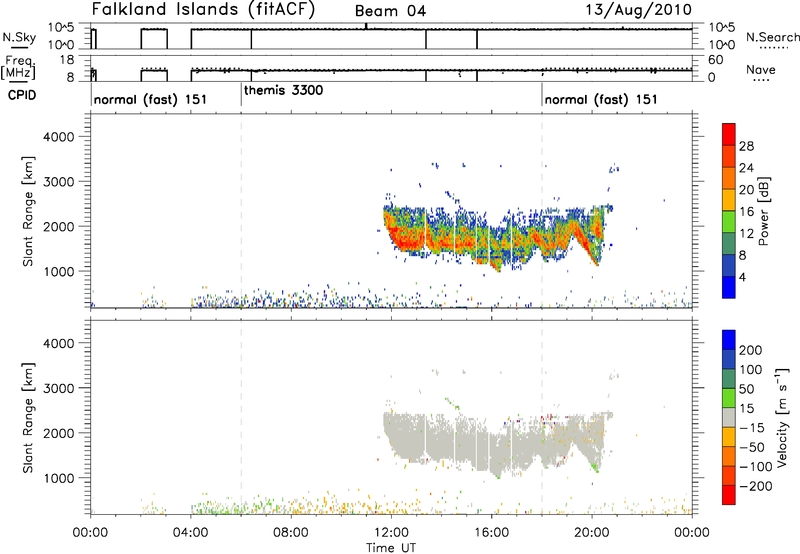Click the blue bottom of the power color bar
The image size is (800, 554).
click(x=729, y=288)
